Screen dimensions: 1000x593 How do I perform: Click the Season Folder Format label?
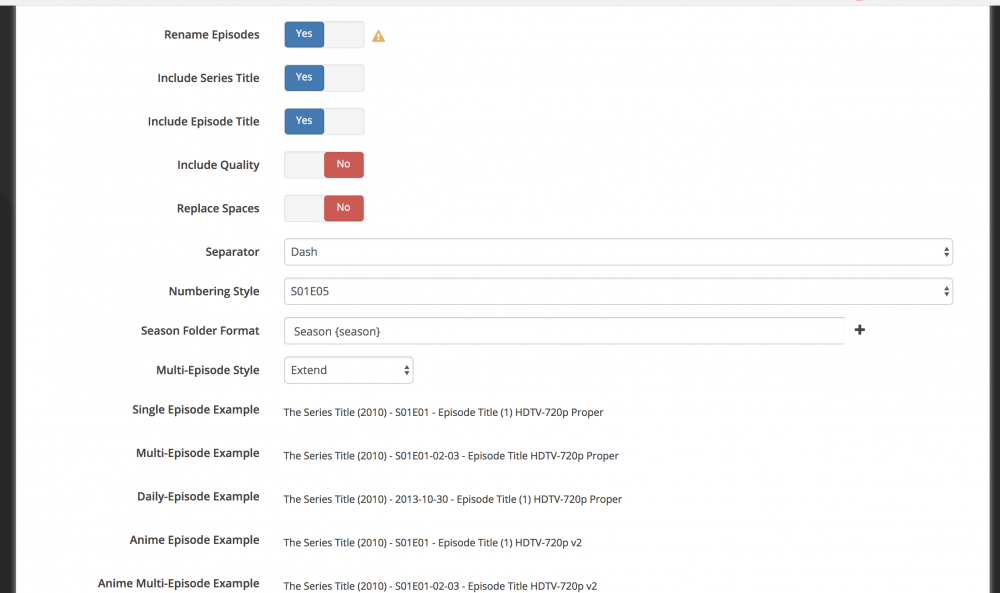200,330
